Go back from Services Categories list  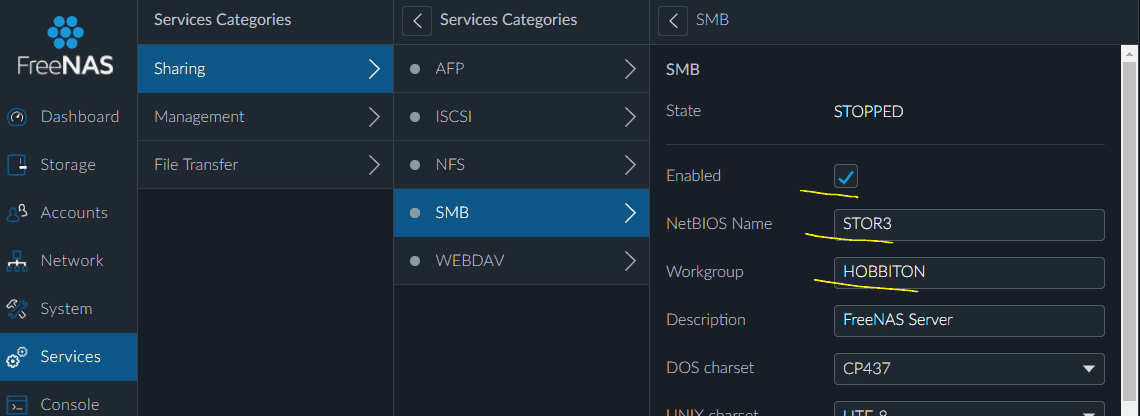click(417, 20)
